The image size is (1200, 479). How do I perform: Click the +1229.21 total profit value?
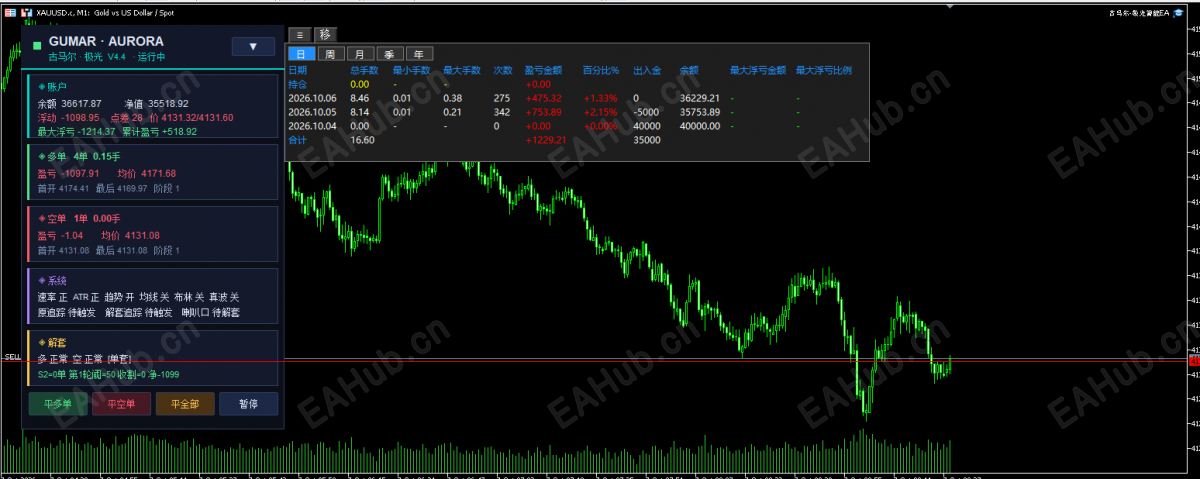[x=546, y=140]
